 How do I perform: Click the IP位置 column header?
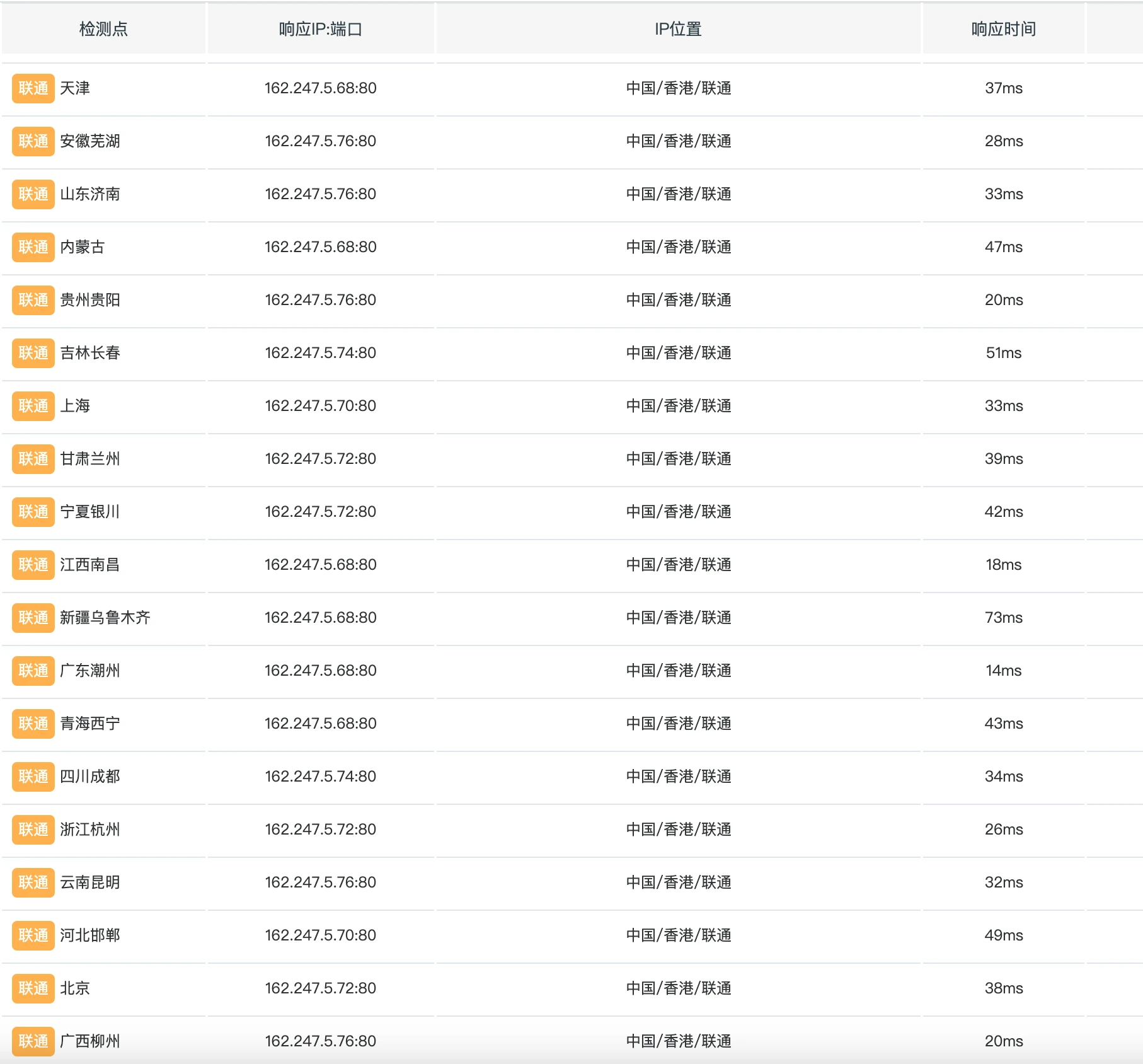(x=678, y=29)
